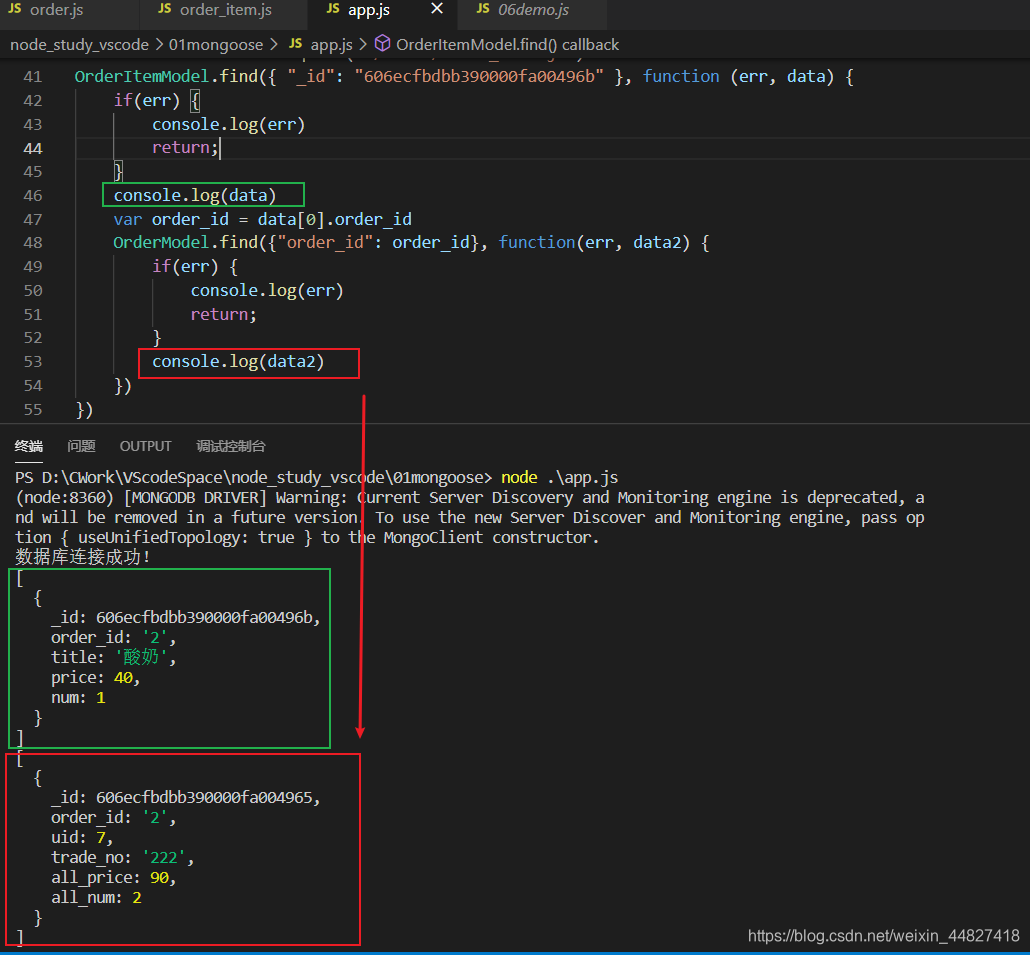This screenshot has height=955, width=1030.
Task: Click 'console.log(data)' on line 46
Action: 195,196
